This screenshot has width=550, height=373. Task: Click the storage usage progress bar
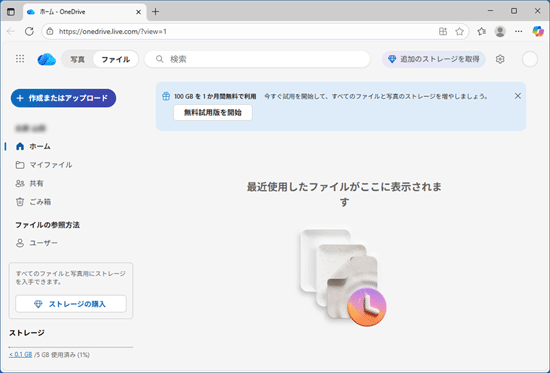point(71,347)
